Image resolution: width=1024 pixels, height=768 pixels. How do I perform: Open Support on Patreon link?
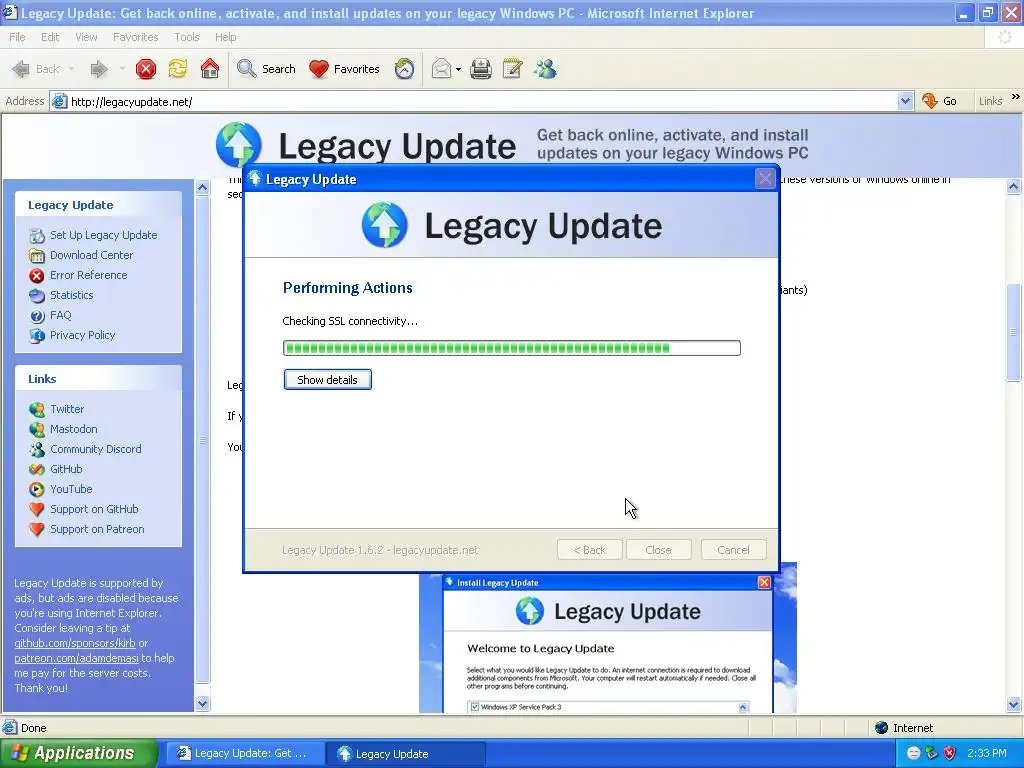tap(97, 530)
